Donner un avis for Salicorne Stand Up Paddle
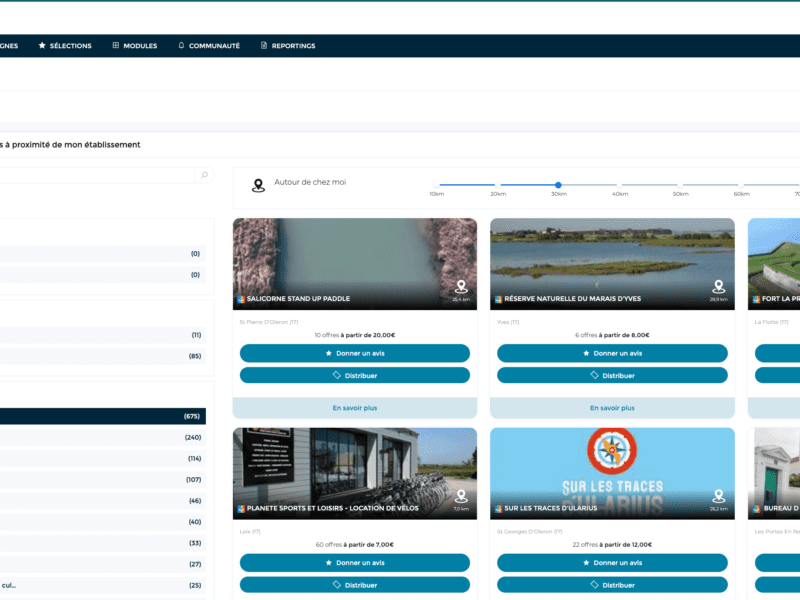800x600 pixels. [x=355, y=353]
